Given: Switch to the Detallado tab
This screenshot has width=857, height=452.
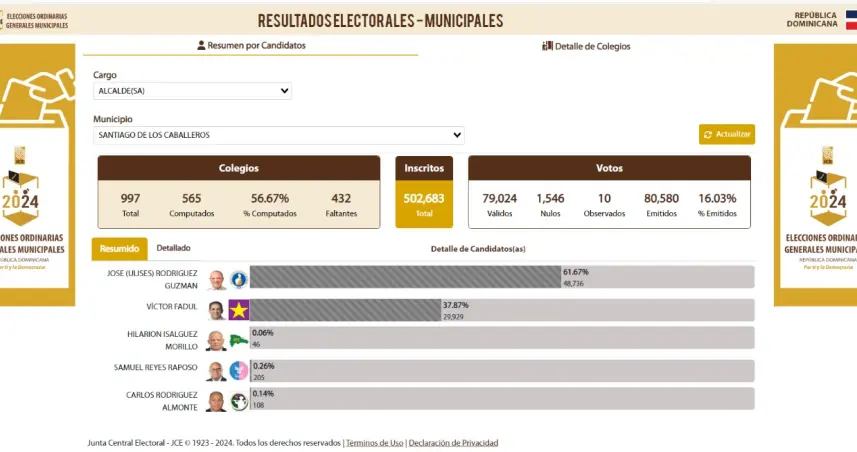Looking at the screenshot, I should [173, 248].
